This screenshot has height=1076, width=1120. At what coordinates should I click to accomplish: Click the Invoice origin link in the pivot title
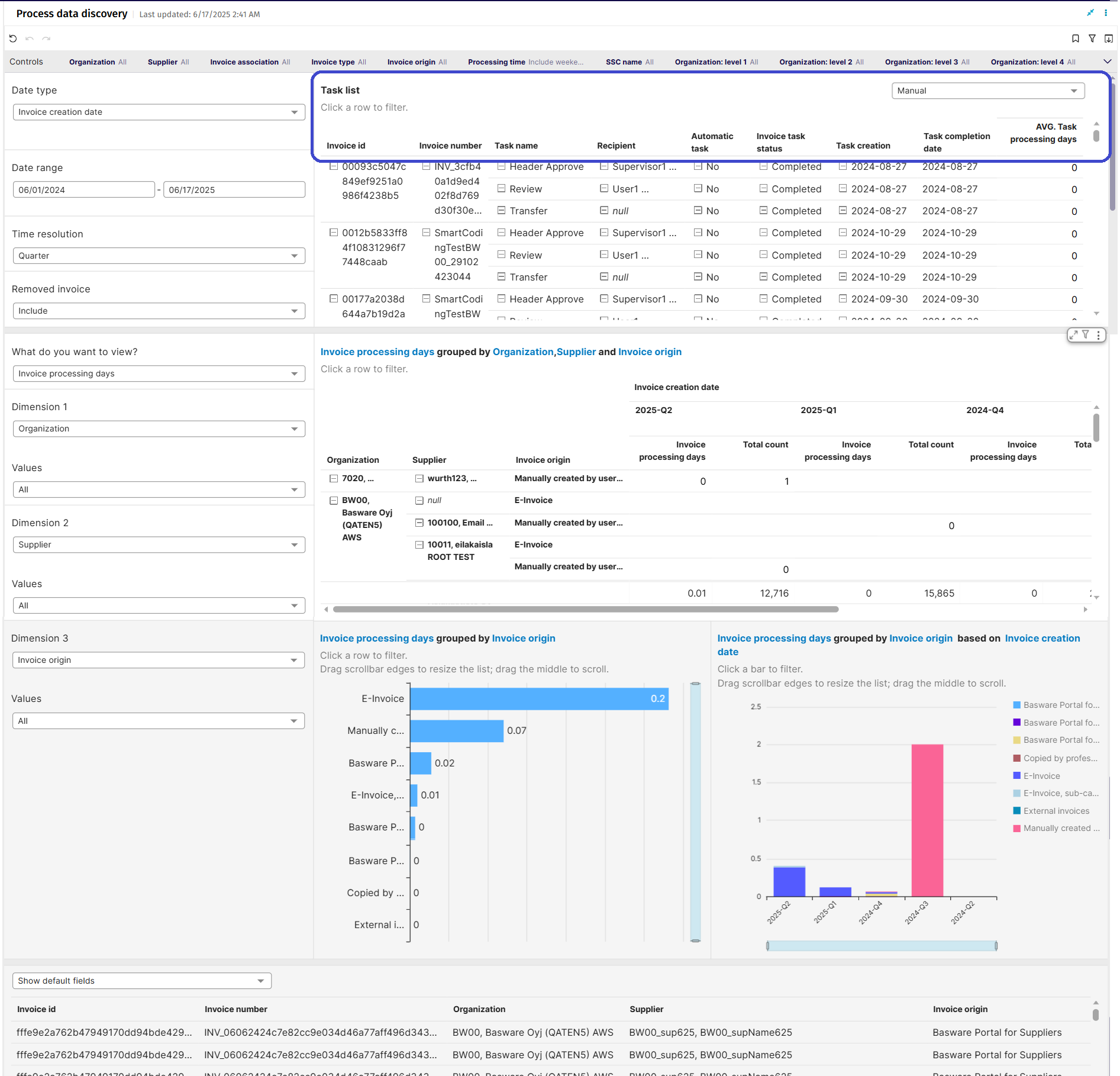649,352
